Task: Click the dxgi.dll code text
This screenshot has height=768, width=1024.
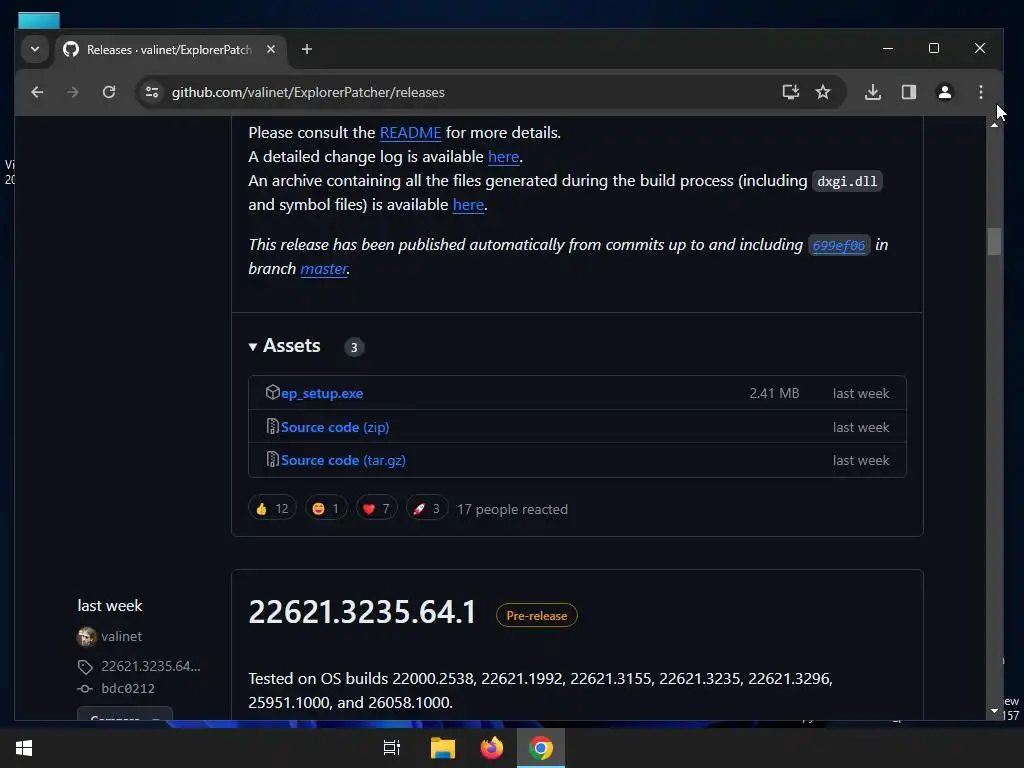Action: point(847,181)
